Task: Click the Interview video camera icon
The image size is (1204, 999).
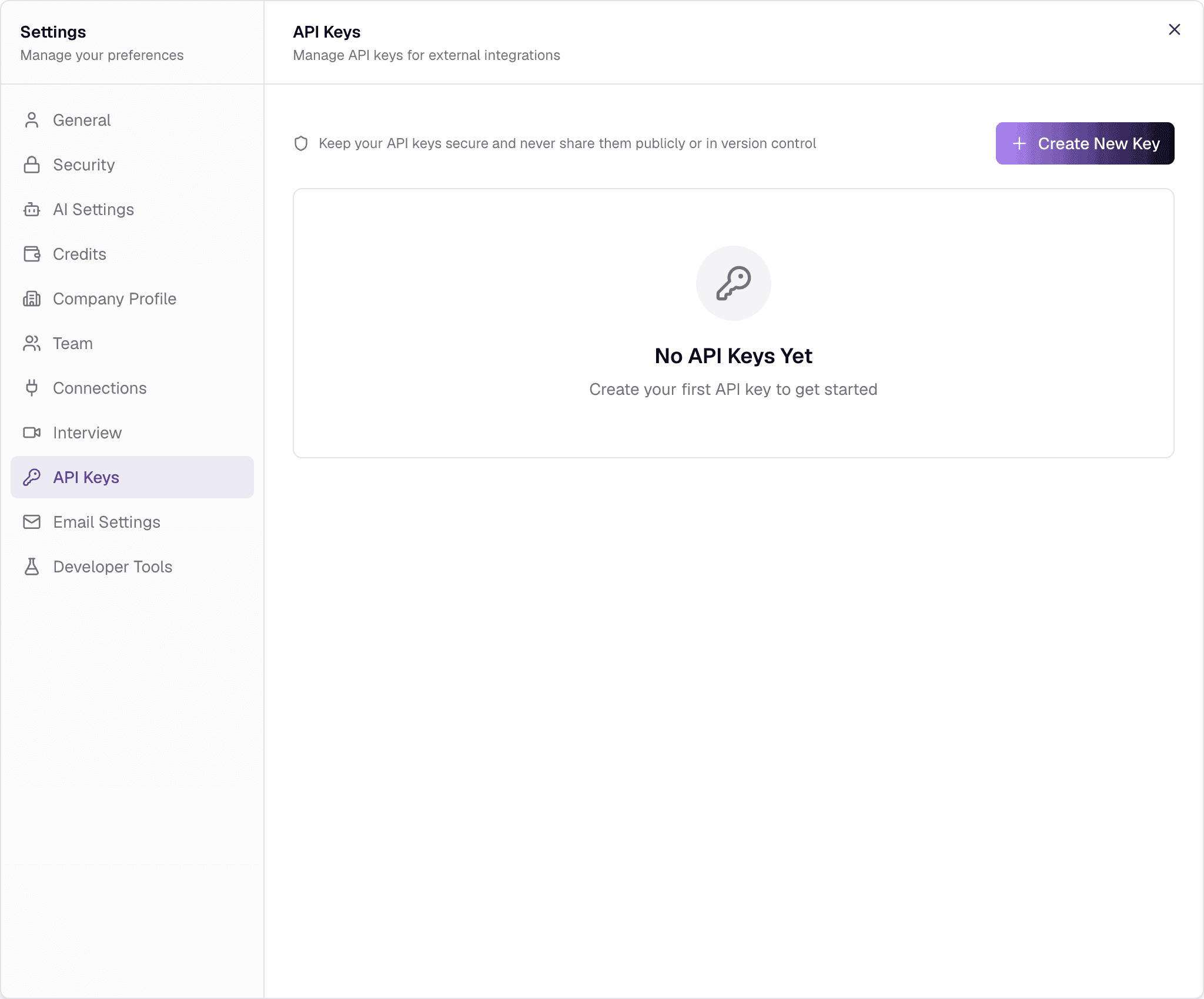Action: 32,433
